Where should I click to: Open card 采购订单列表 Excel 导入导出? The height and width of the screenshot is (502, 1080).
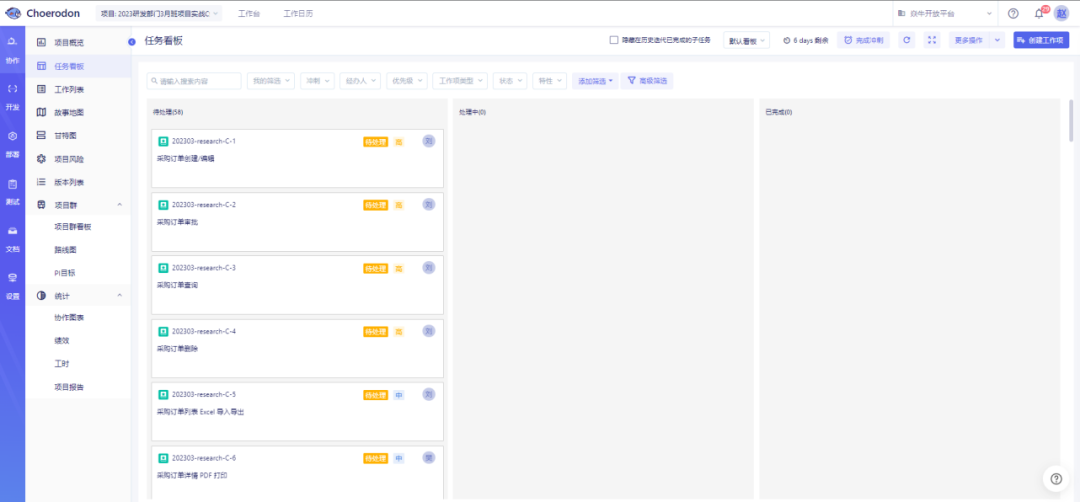297,412
